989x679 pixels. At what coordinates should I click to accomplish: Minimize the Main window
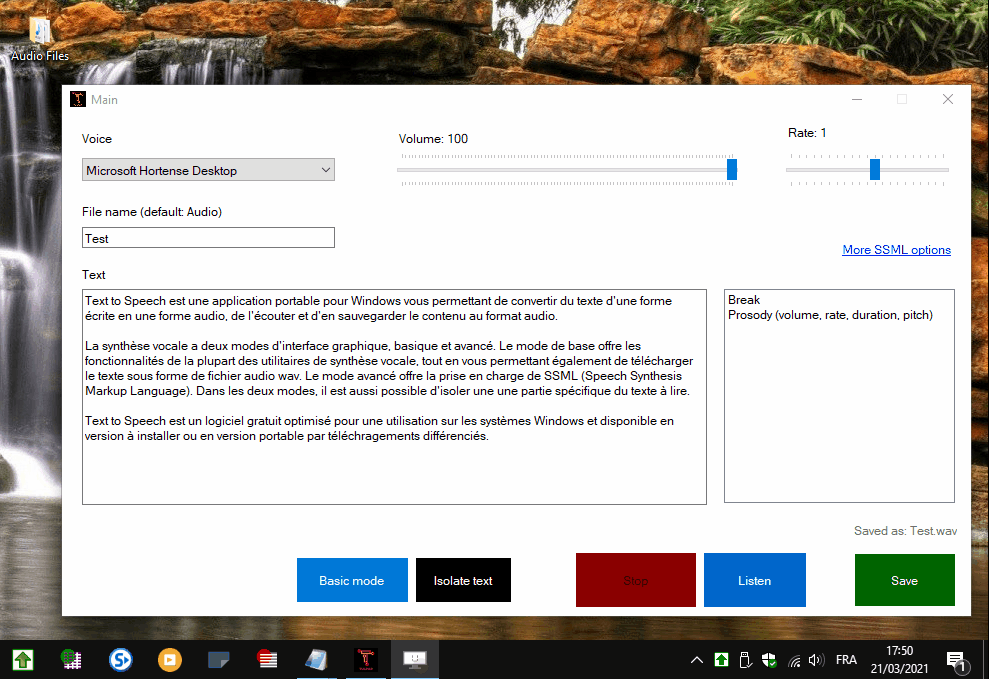(857, 100)
